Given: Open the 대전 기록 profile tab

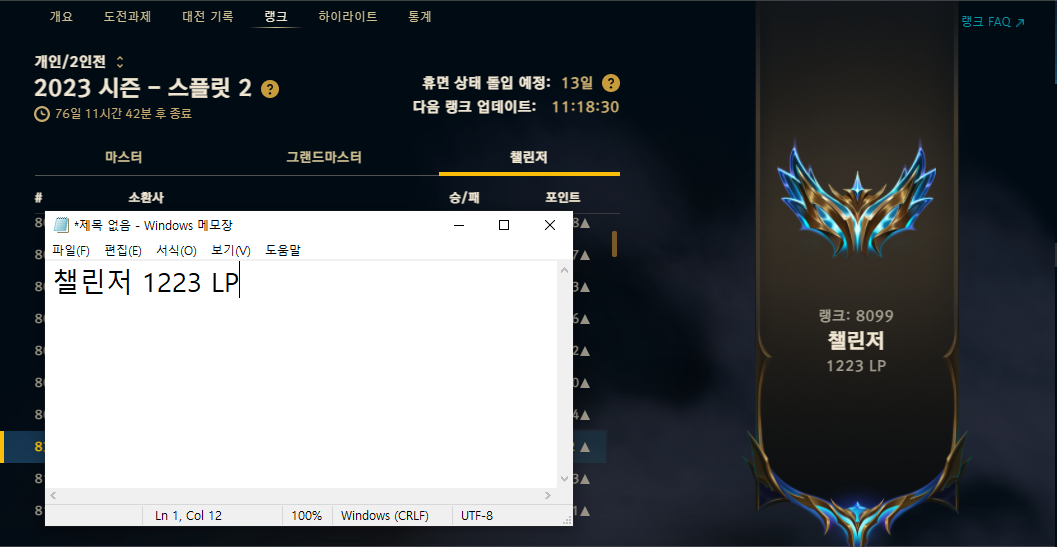Looking at the screenshot, I should pos(208,17).
